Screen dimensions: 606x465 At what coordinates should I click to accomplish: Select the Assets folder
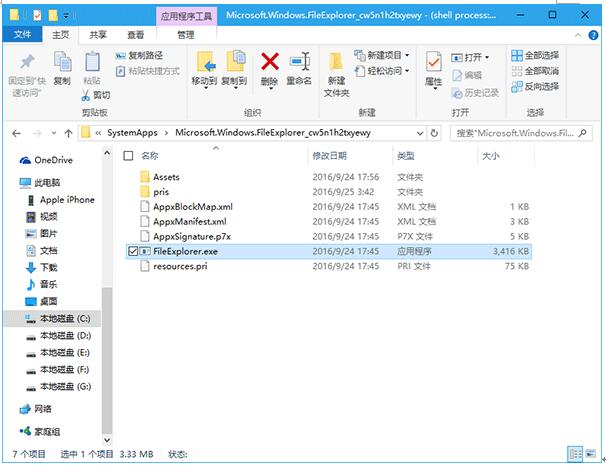tap(329, 177)
